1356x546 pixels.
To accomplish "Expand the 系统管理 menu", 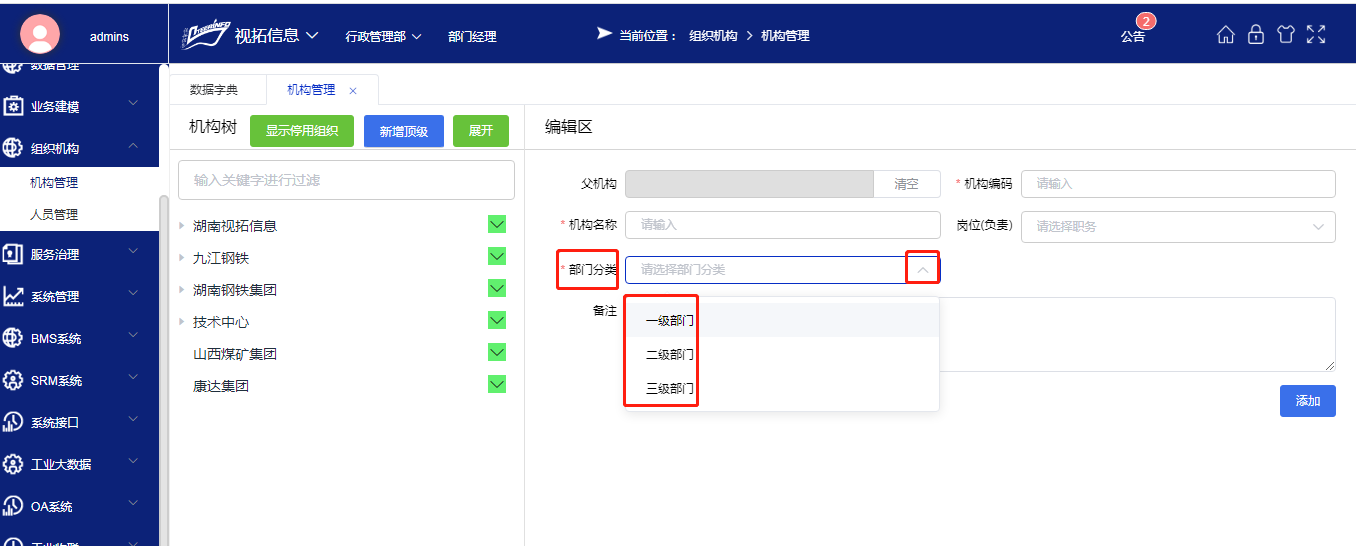I will pyautogui.click(x=133, y=294).
